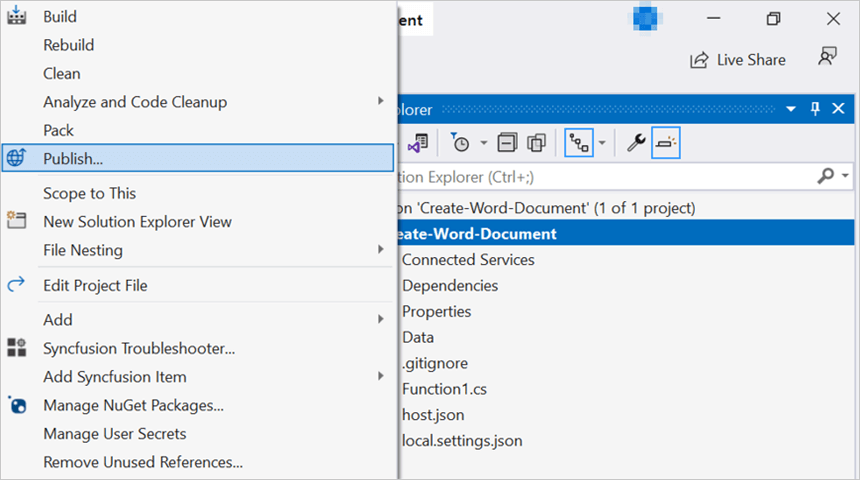Choose Pack in the context menu
The image size is (860, 480).
58,131
